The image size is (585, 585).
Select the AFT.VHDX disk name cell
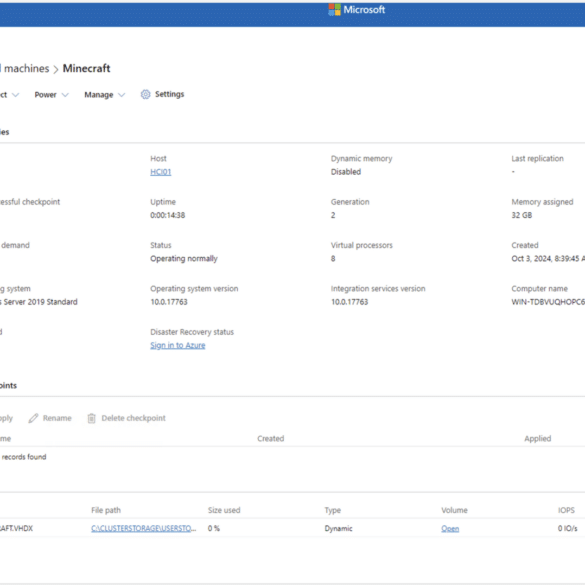(x=16, y=529)
